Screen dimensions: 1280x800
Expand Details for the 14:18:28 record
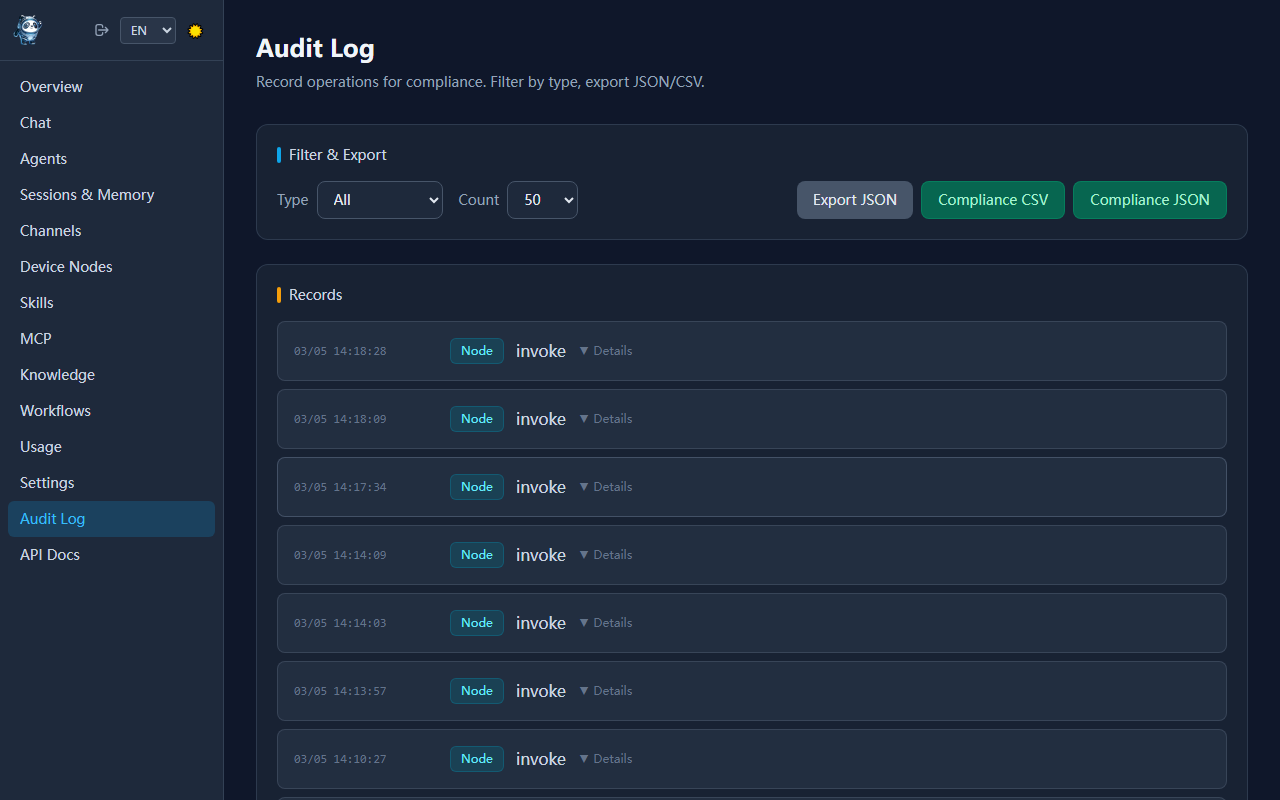tap(606, 351)
